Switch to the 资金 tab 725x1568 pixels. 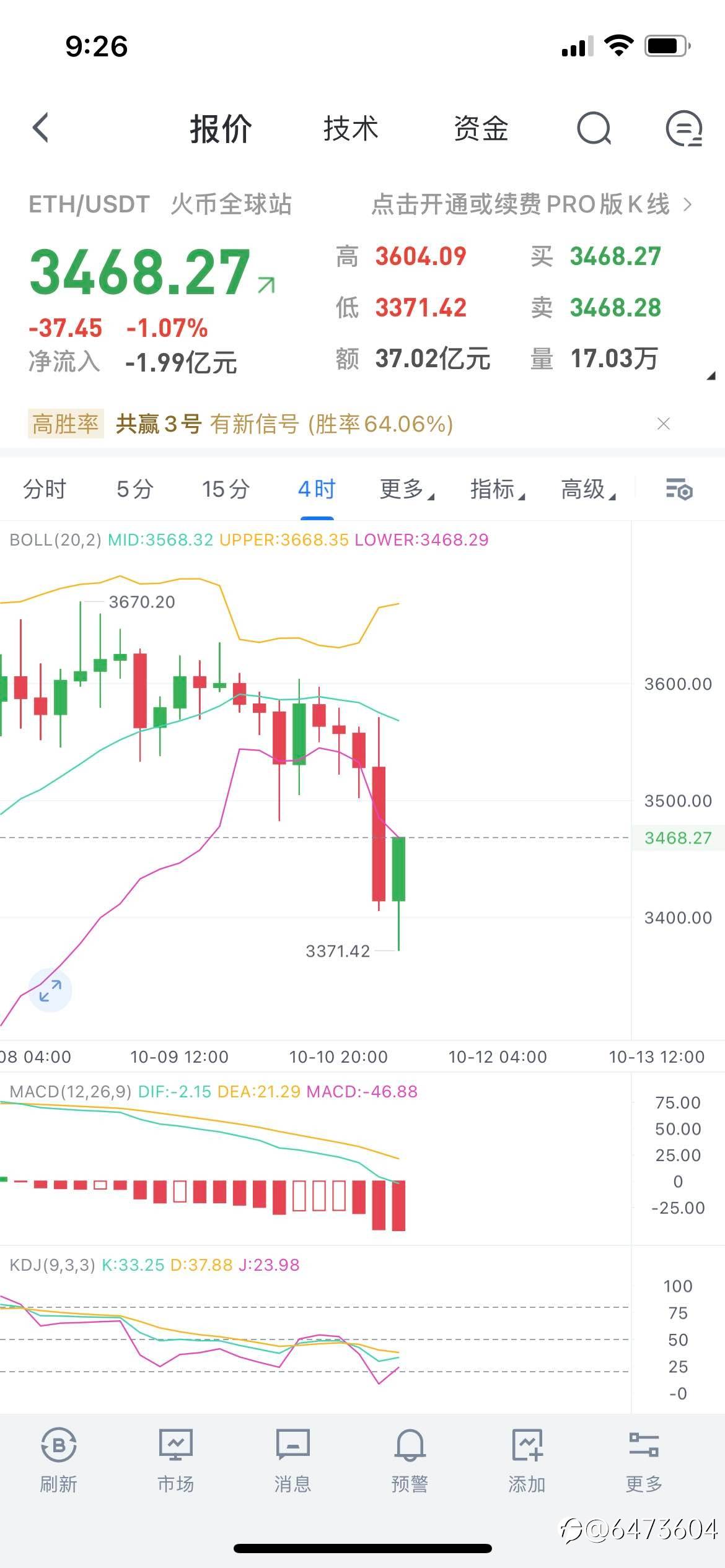[x=481, y=129]
